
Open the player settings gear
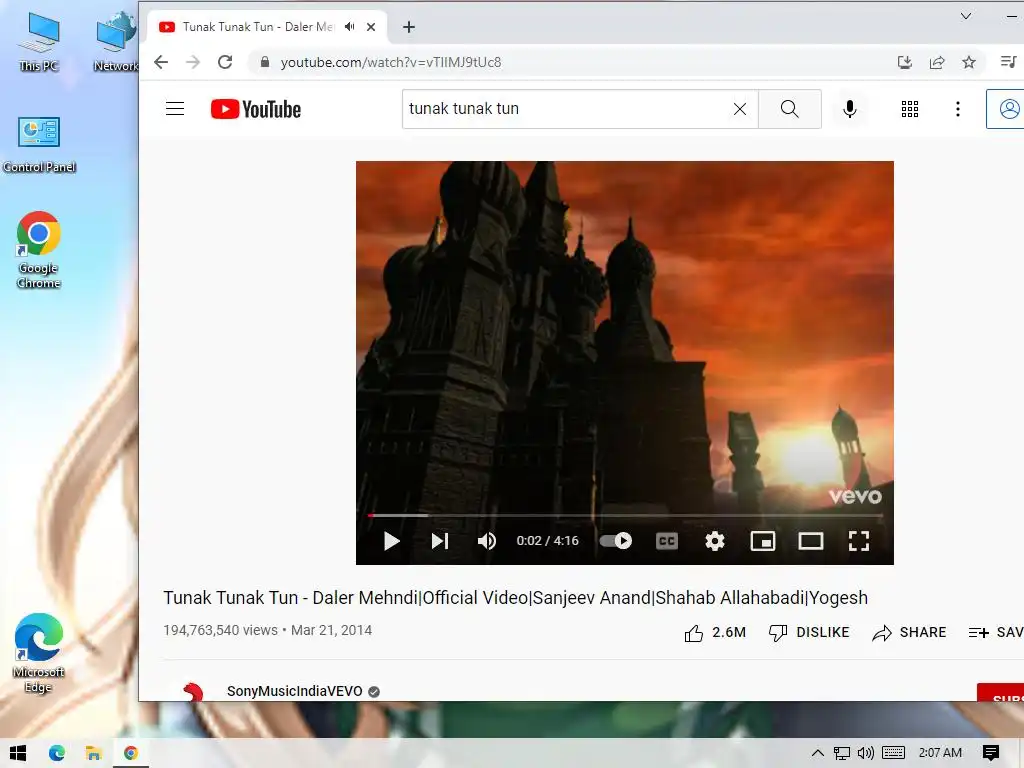click(x=714, y=541)
